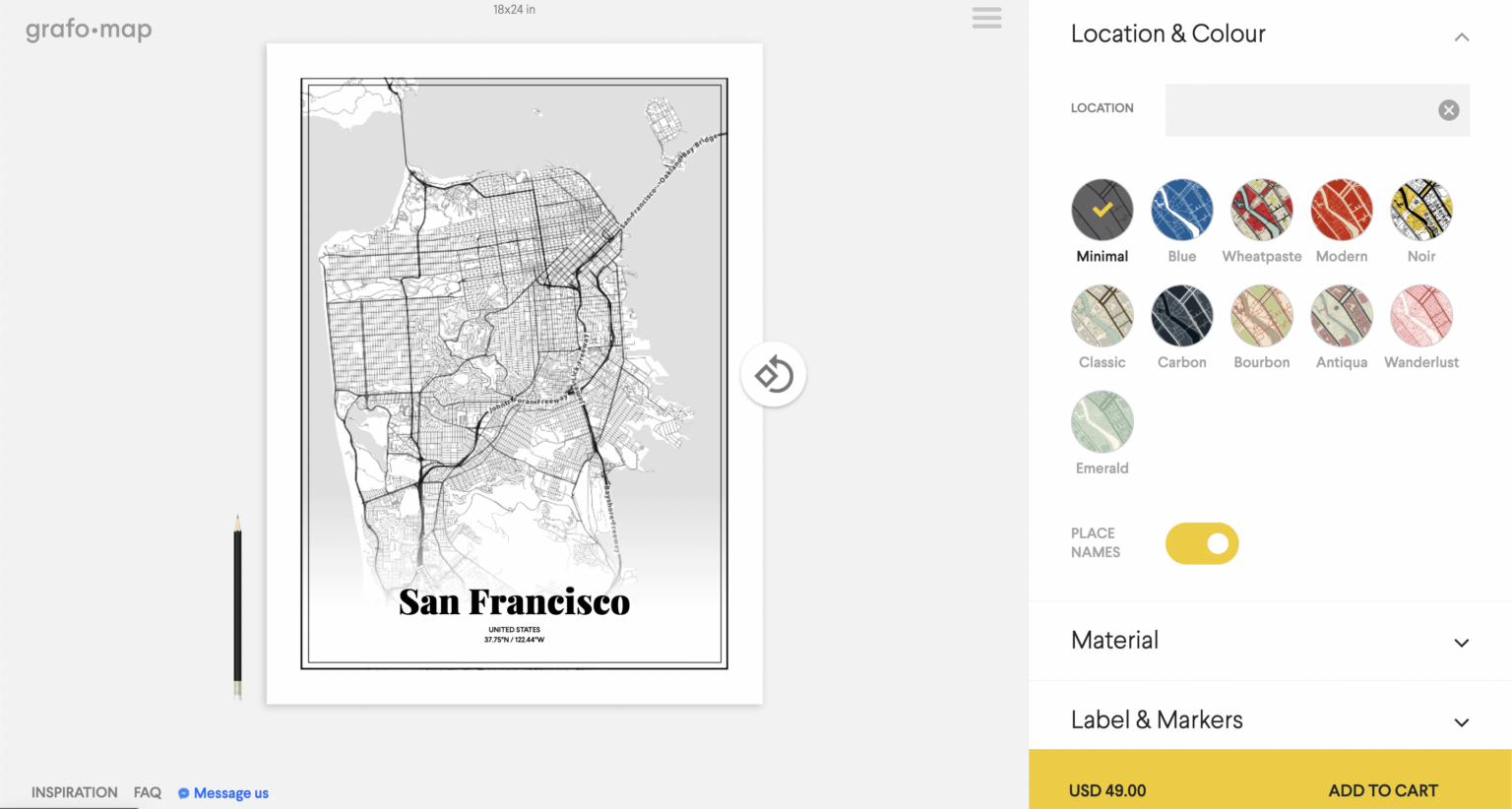Choose the Wanderlust pink map theme
The width and height of the screenshot is (1512, 809).
pos(1420,316)
